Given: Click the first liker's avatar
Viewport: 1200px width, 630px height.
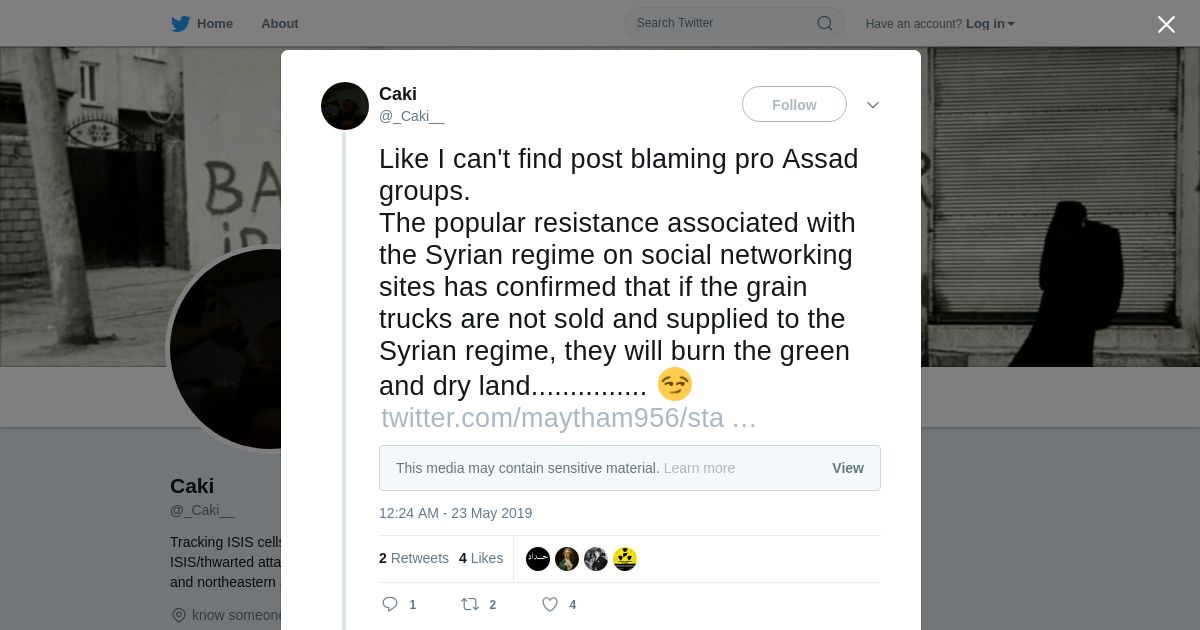Looking at the screenshot, I should [x=538, y=559].
